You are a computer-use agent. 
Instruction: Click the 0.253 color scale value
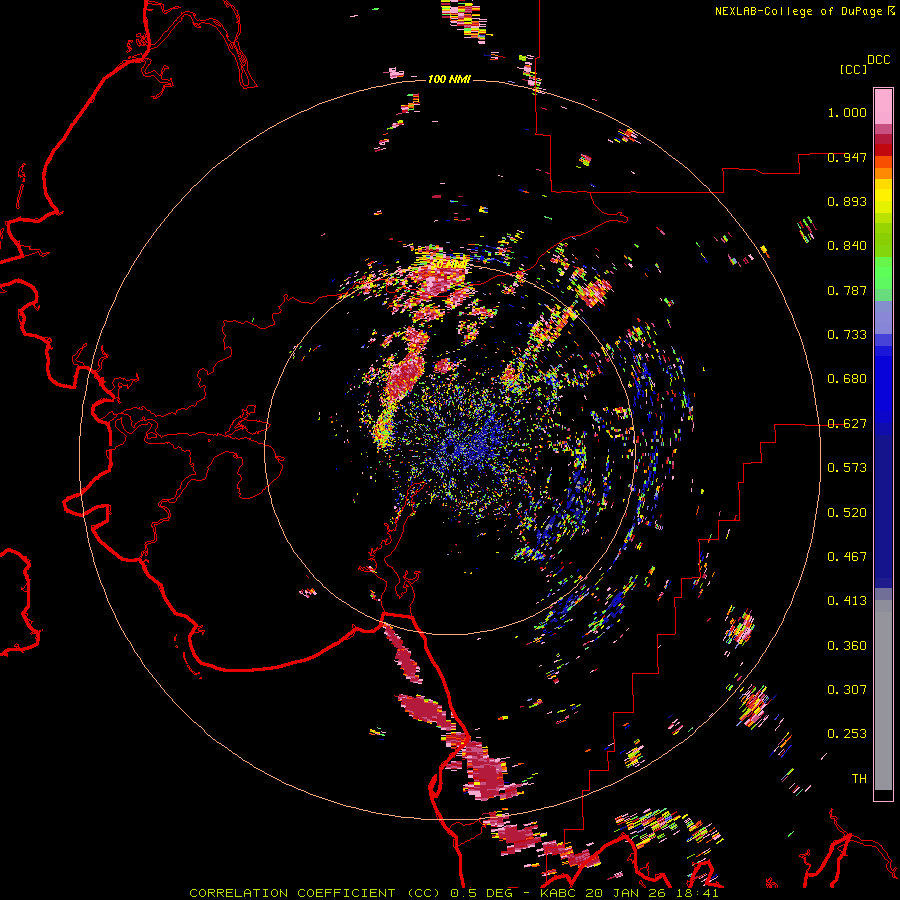point(847,734)
